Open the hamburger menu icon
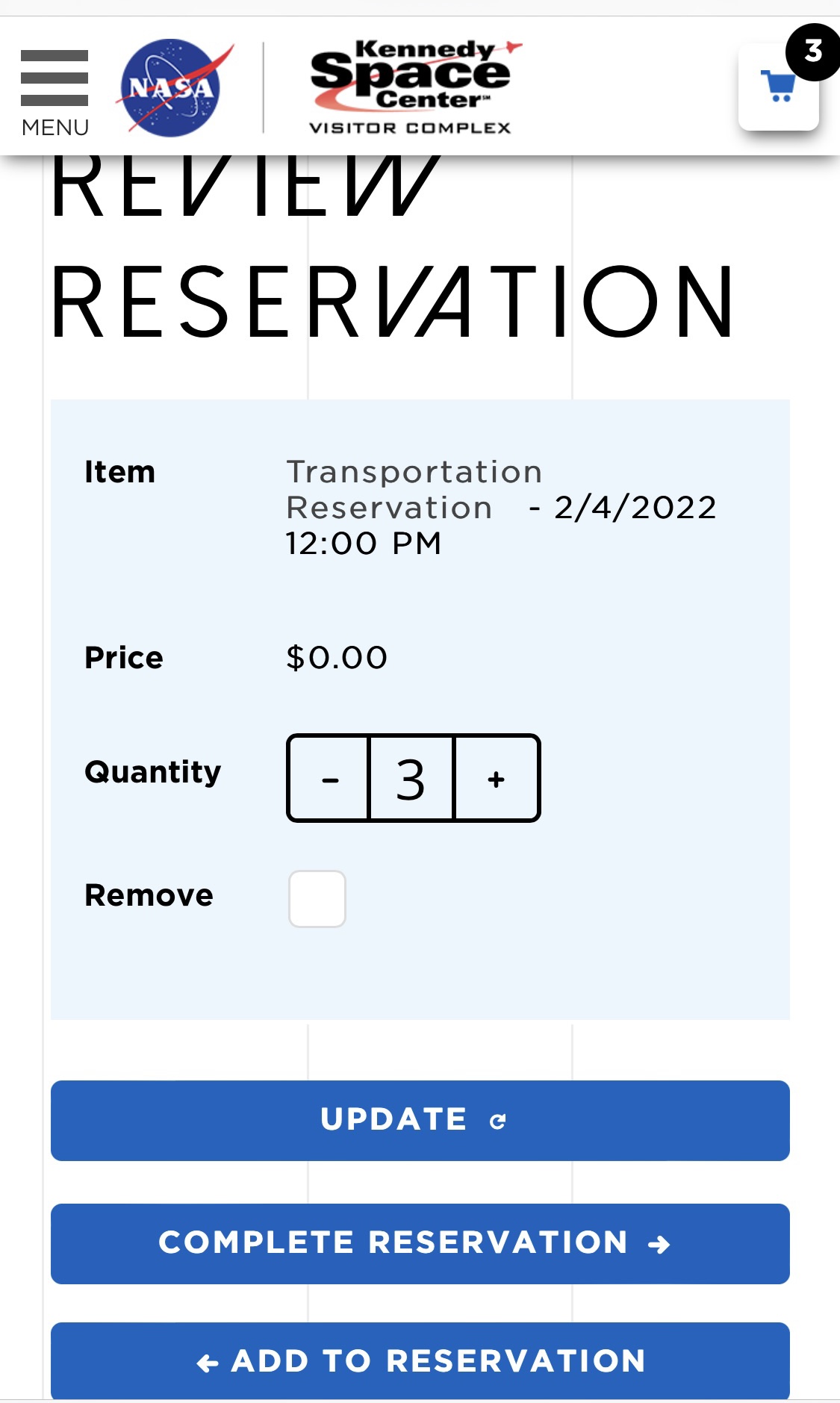Image resolution: width=840 pixels, height=1403 pixels. point(55,78)
